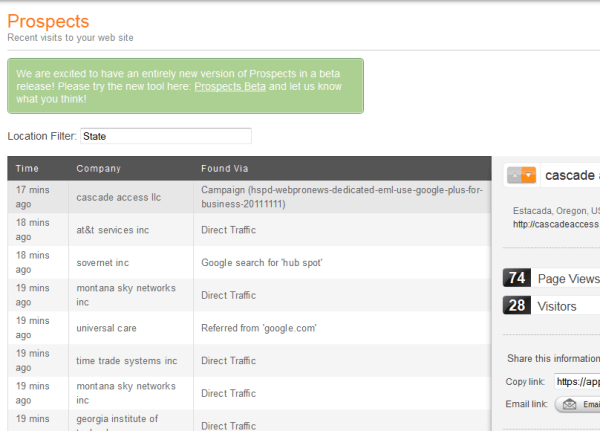Click the georgia institute of company cell
Image resolution: width=600 pixels, height=431 pixels.
click(x=131, y=420)
